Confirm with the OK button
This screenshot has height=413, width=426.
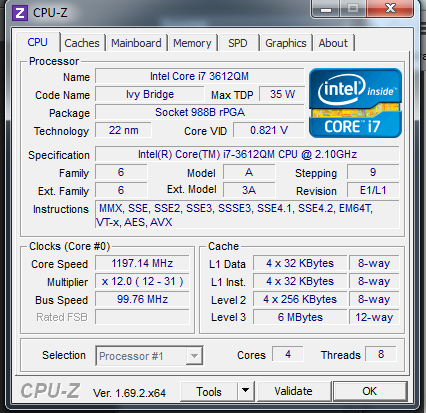point(370,391)
